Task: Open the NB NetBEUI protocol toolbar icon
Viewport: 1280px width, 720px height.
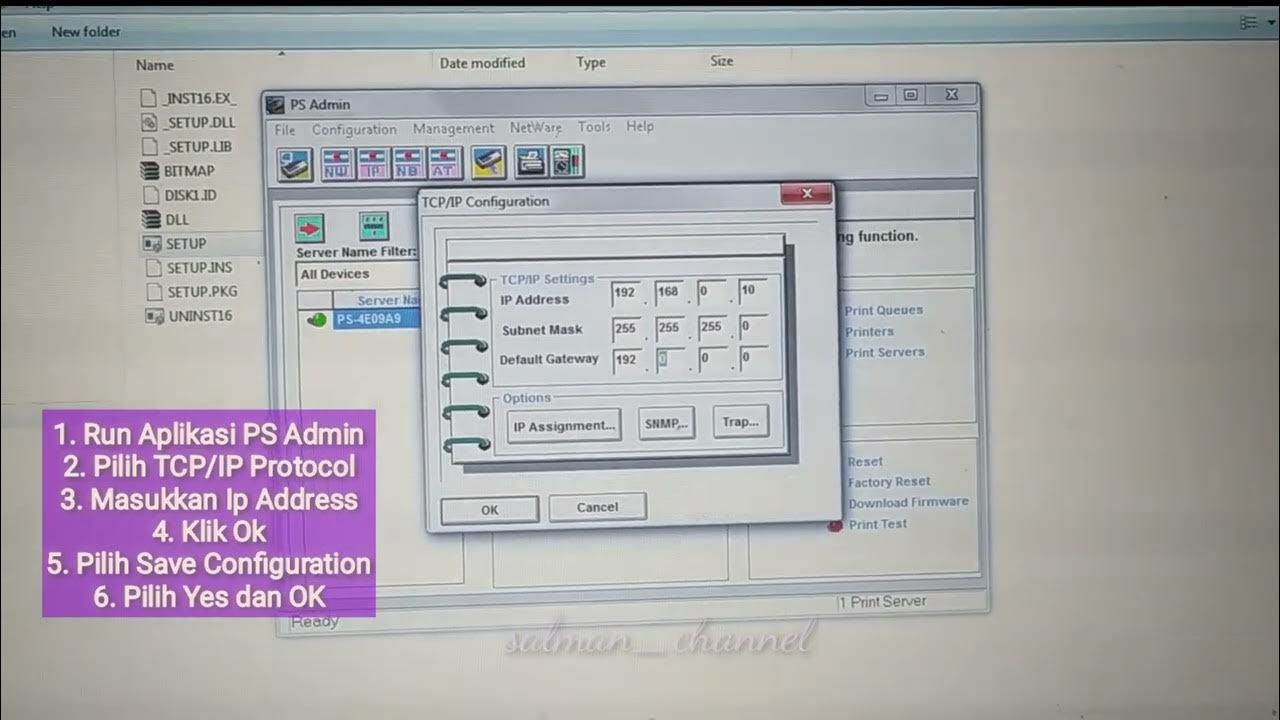Action: coord(407,165)
